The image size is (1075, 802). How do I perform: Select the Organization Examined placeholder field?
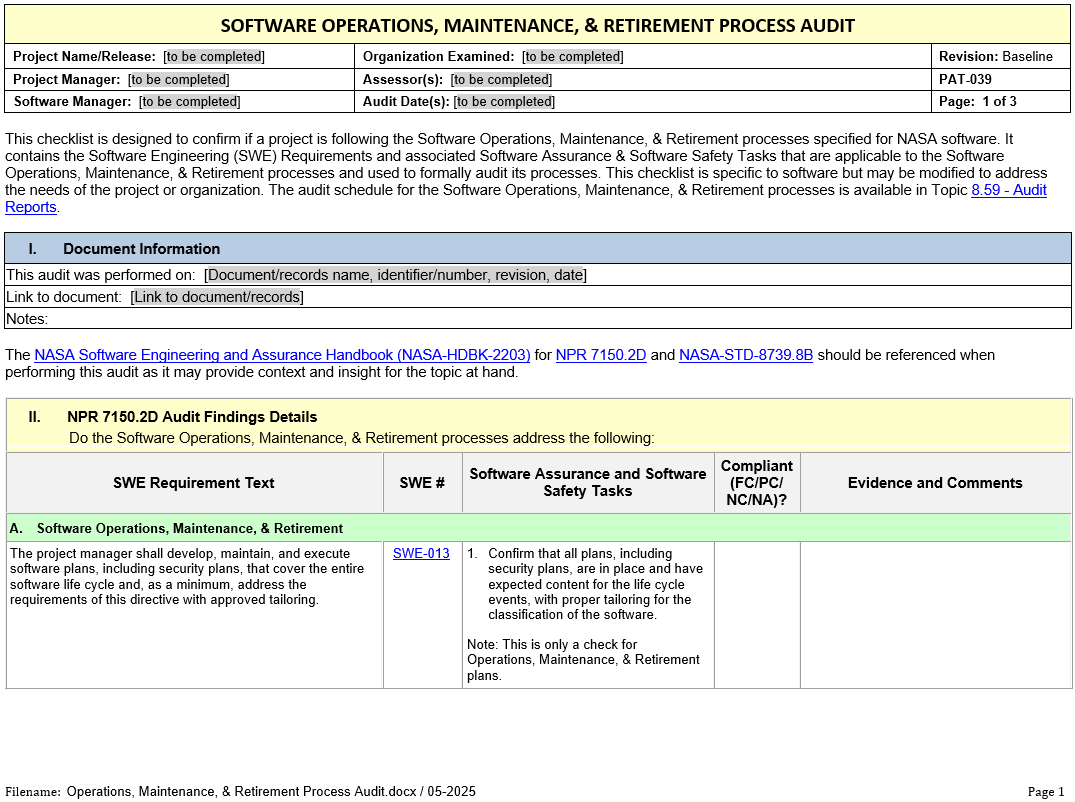[572, 57]
